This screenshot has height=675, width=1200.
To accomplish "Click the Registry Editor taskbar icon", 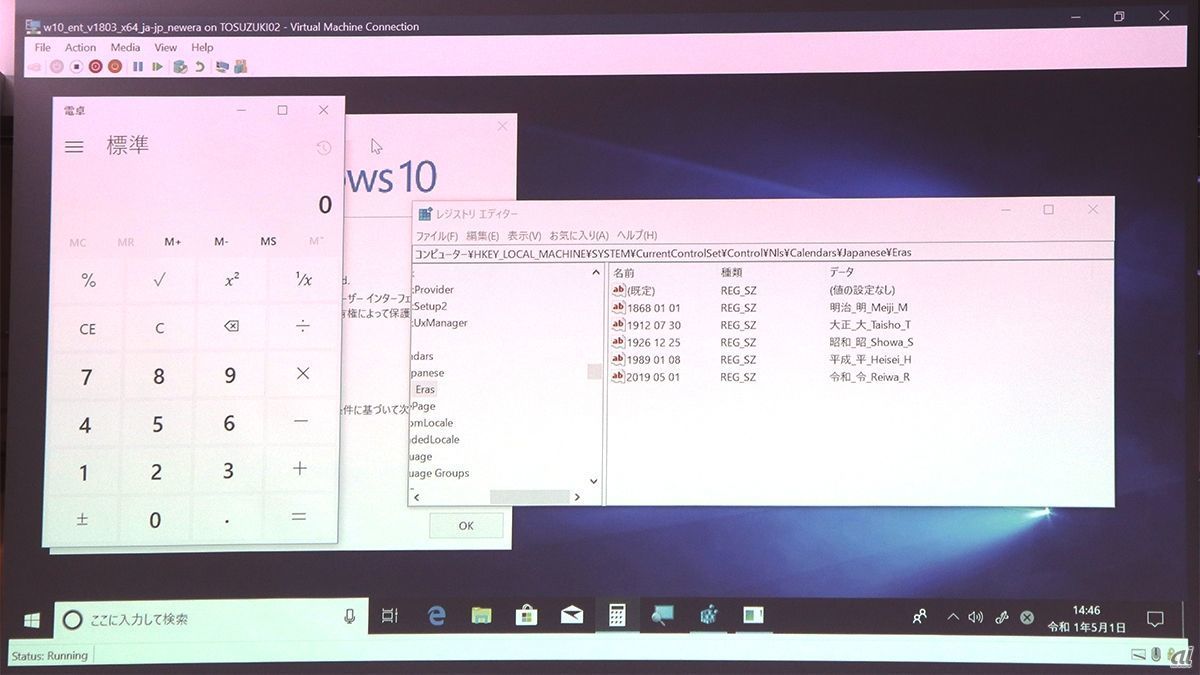I will point(708,615).
